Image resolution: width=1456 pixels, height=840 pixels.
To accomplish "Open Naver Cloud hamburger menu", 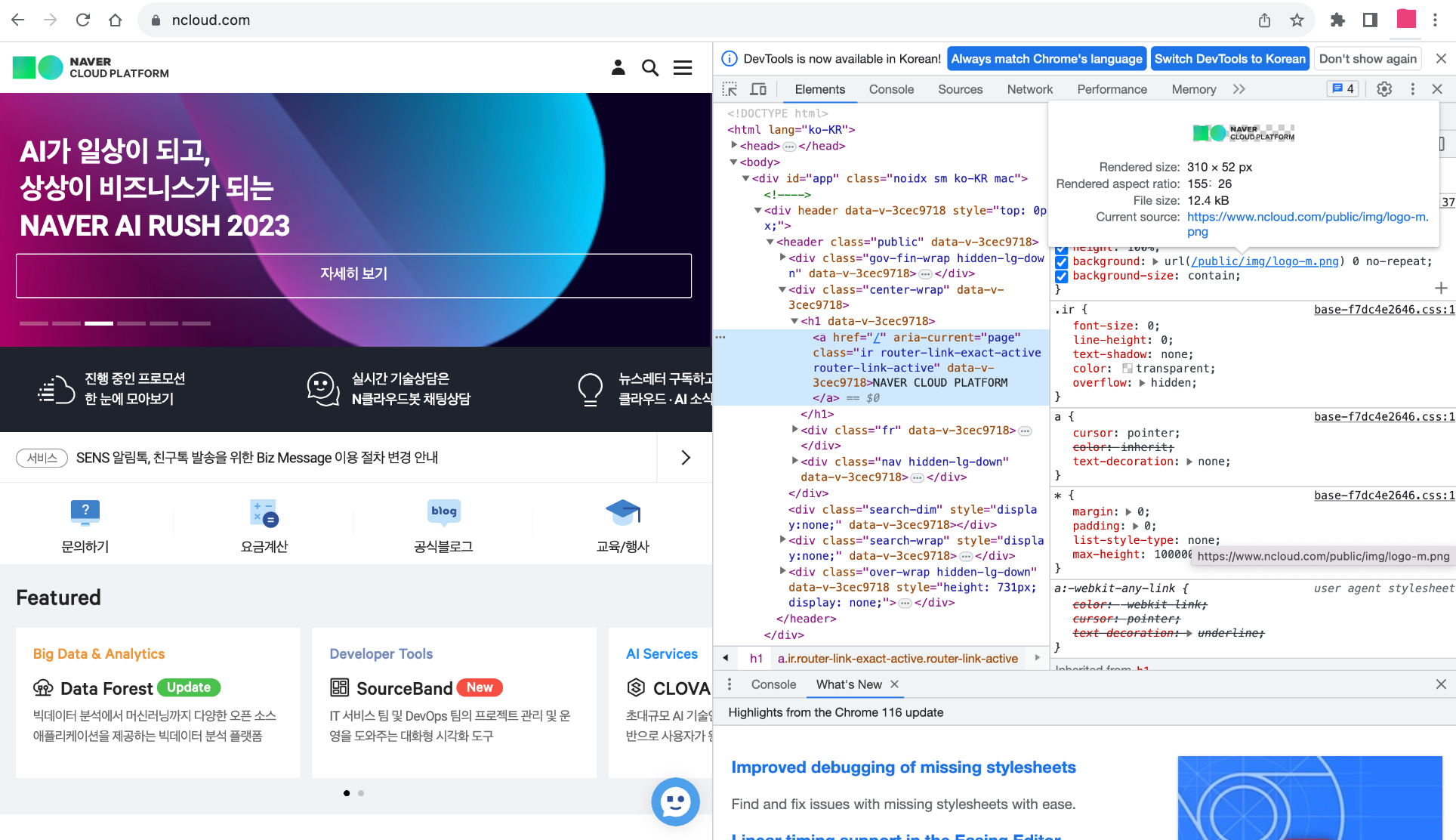I will pos(683,68).
